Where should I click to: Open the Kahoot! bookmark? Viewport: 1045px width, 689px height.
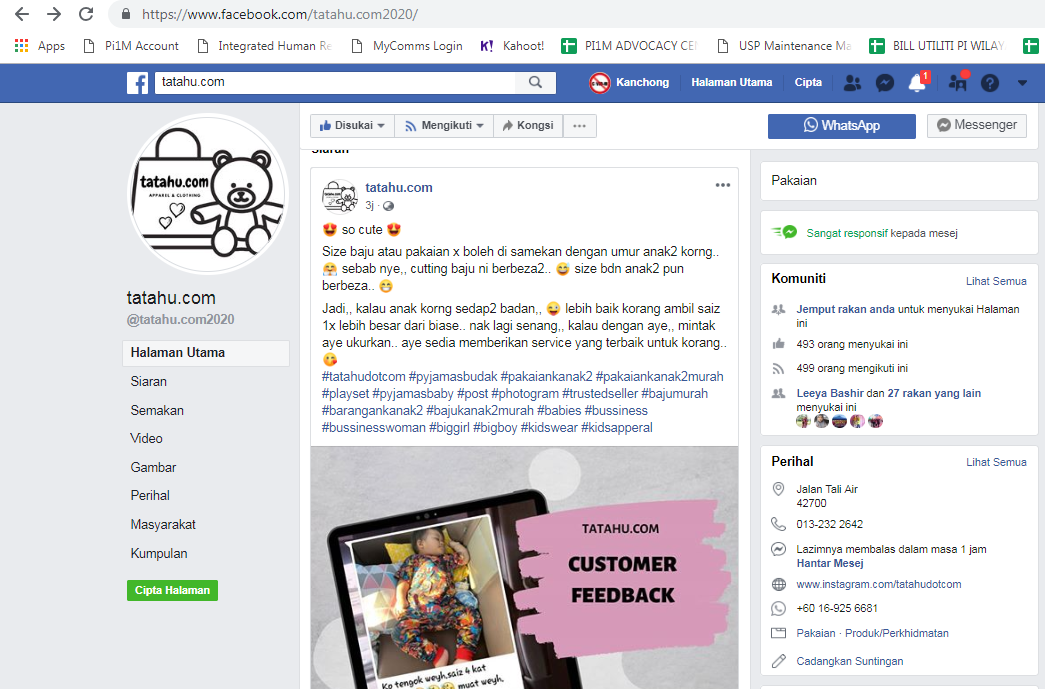point(512,46)
